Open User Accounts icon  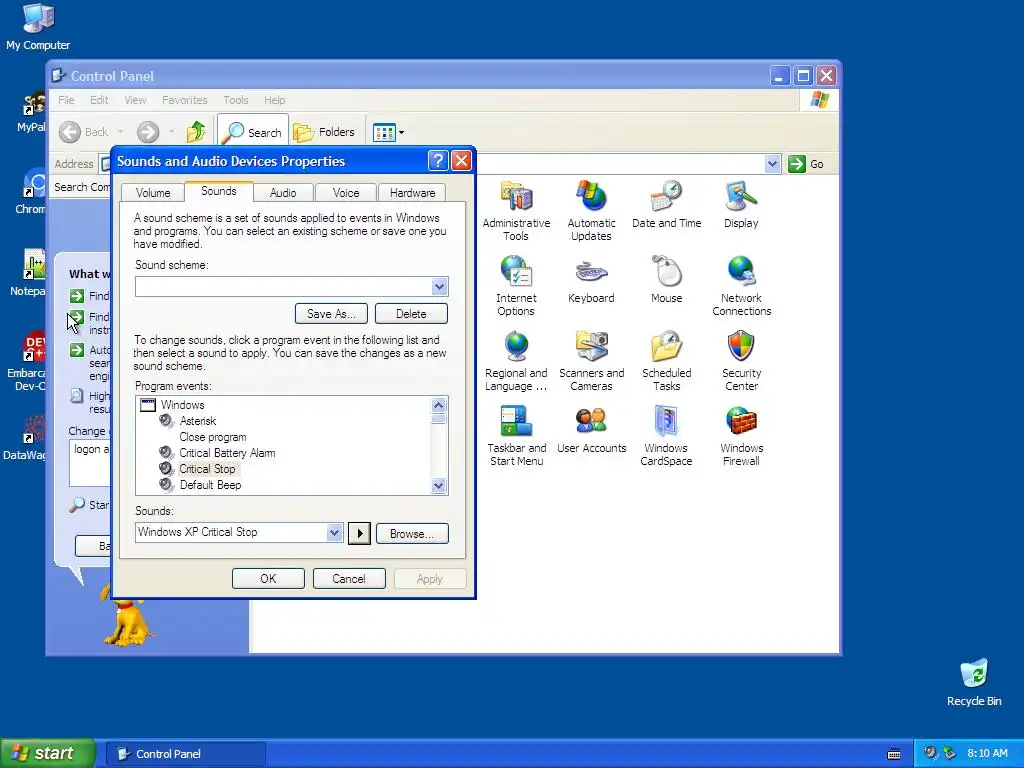click(x=591, y=430)
